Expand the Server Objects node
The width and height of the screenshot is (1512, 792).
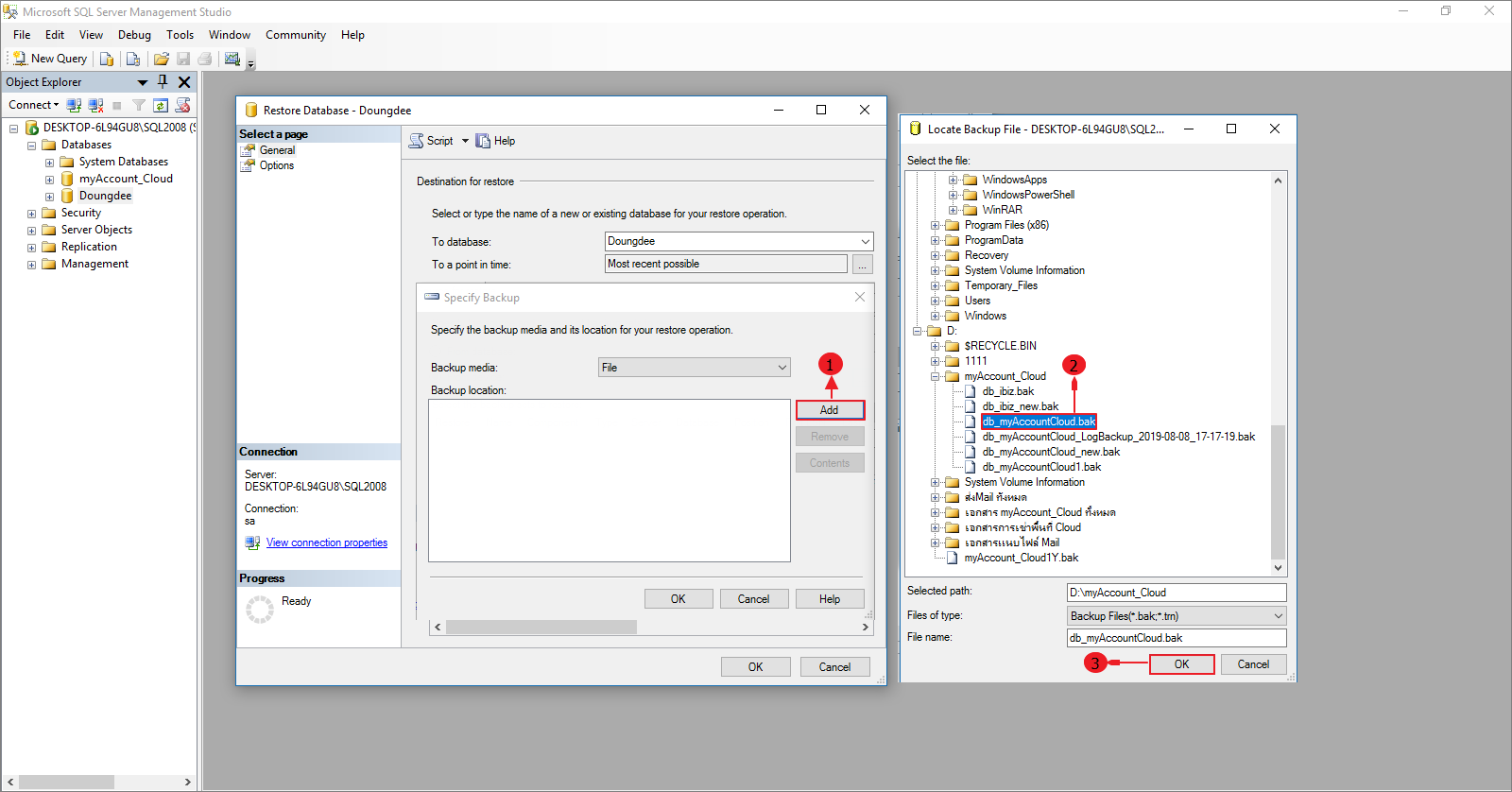point(31,231)
